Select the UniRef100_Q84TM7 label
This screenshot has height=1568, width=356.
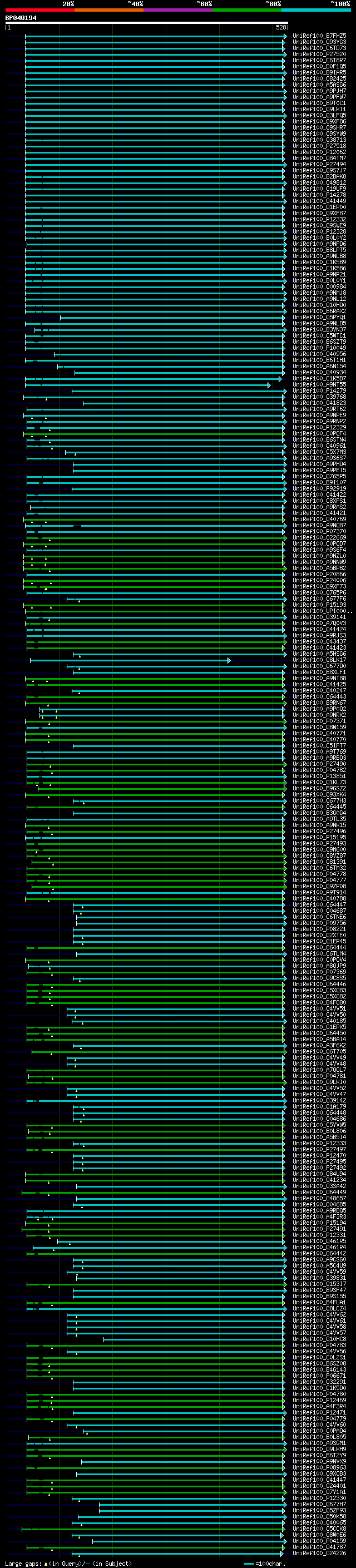click(319, 159)
